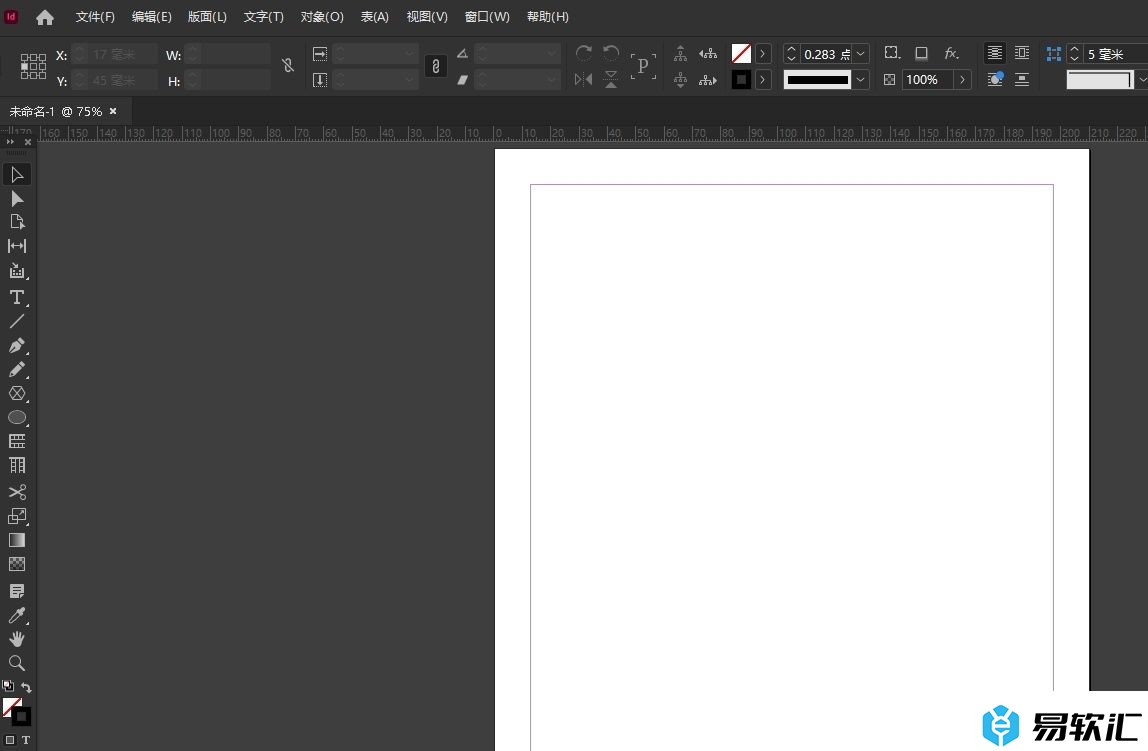Select the Horizontal Grid tool

(17, 441)
